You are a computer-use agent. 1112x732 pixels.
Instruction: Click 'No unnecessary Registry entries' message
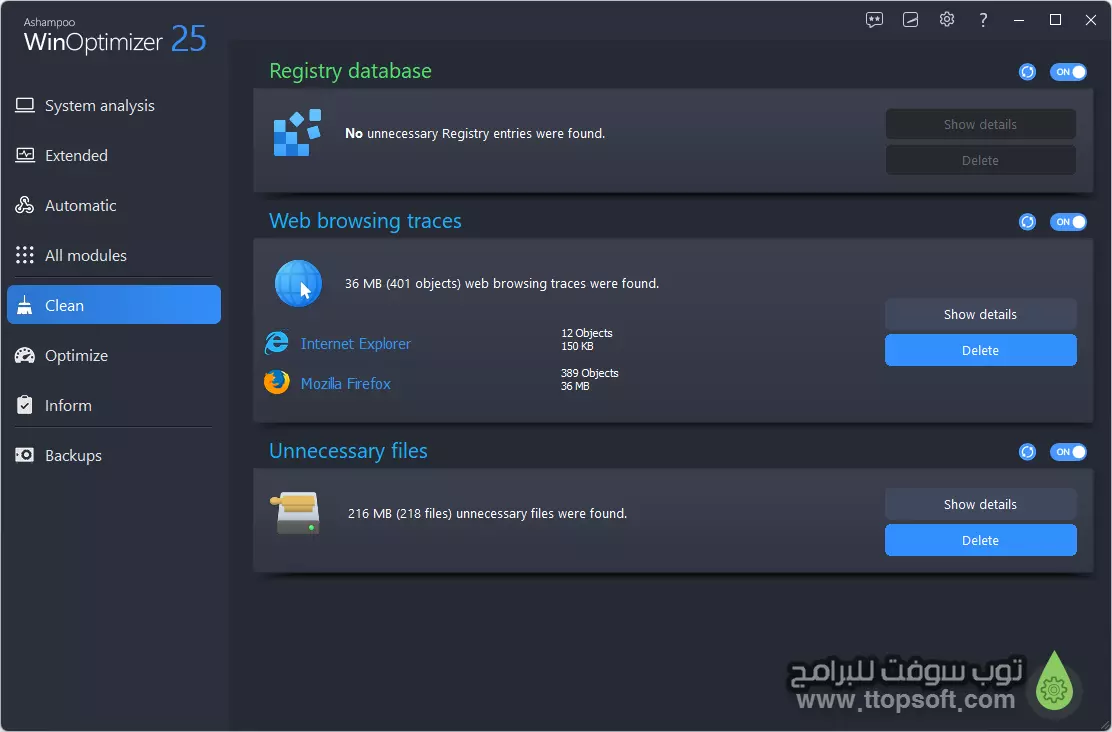[x=475, y=133]
